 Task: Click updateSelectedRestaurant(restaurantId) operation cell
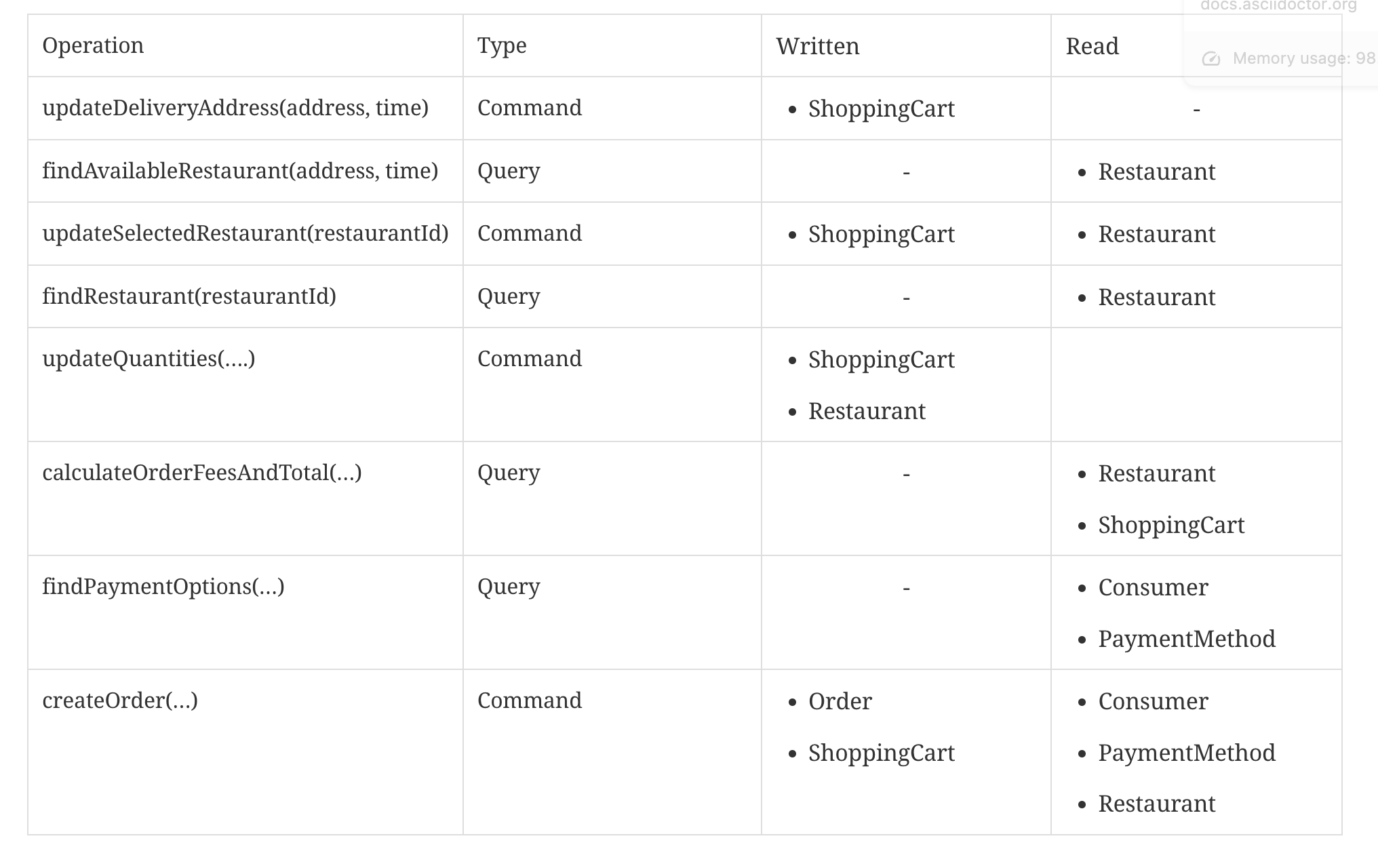tap(245, 233)
